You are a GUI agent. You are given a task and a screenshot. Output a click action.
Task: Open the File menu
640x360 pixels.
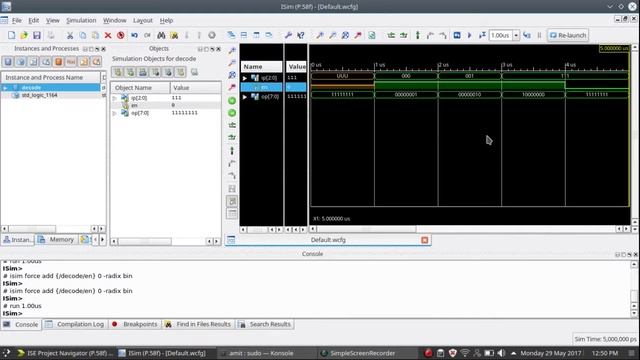[x=17, y=20]
